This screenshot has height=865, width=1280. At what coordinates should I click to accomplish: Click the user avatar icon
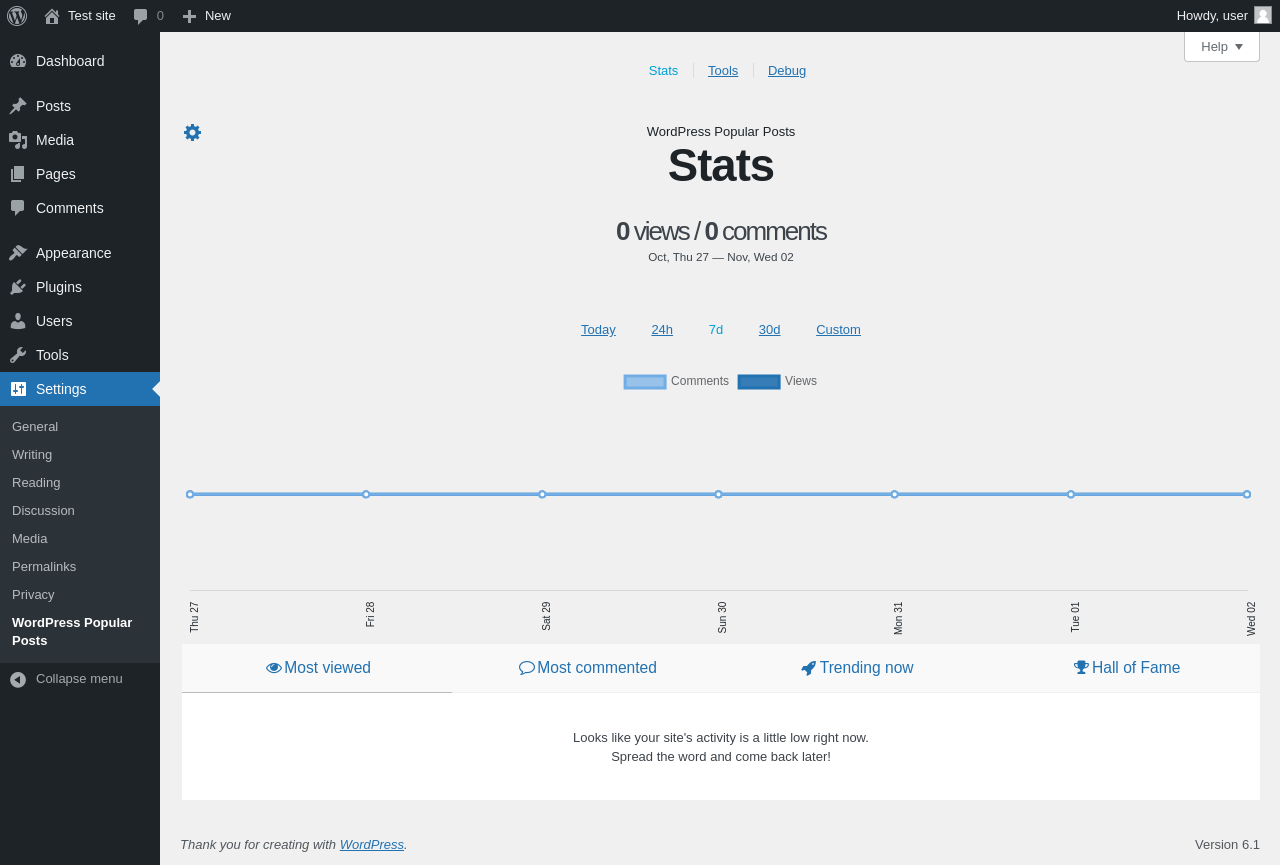pyautogui.click(x=1263, y=15)
